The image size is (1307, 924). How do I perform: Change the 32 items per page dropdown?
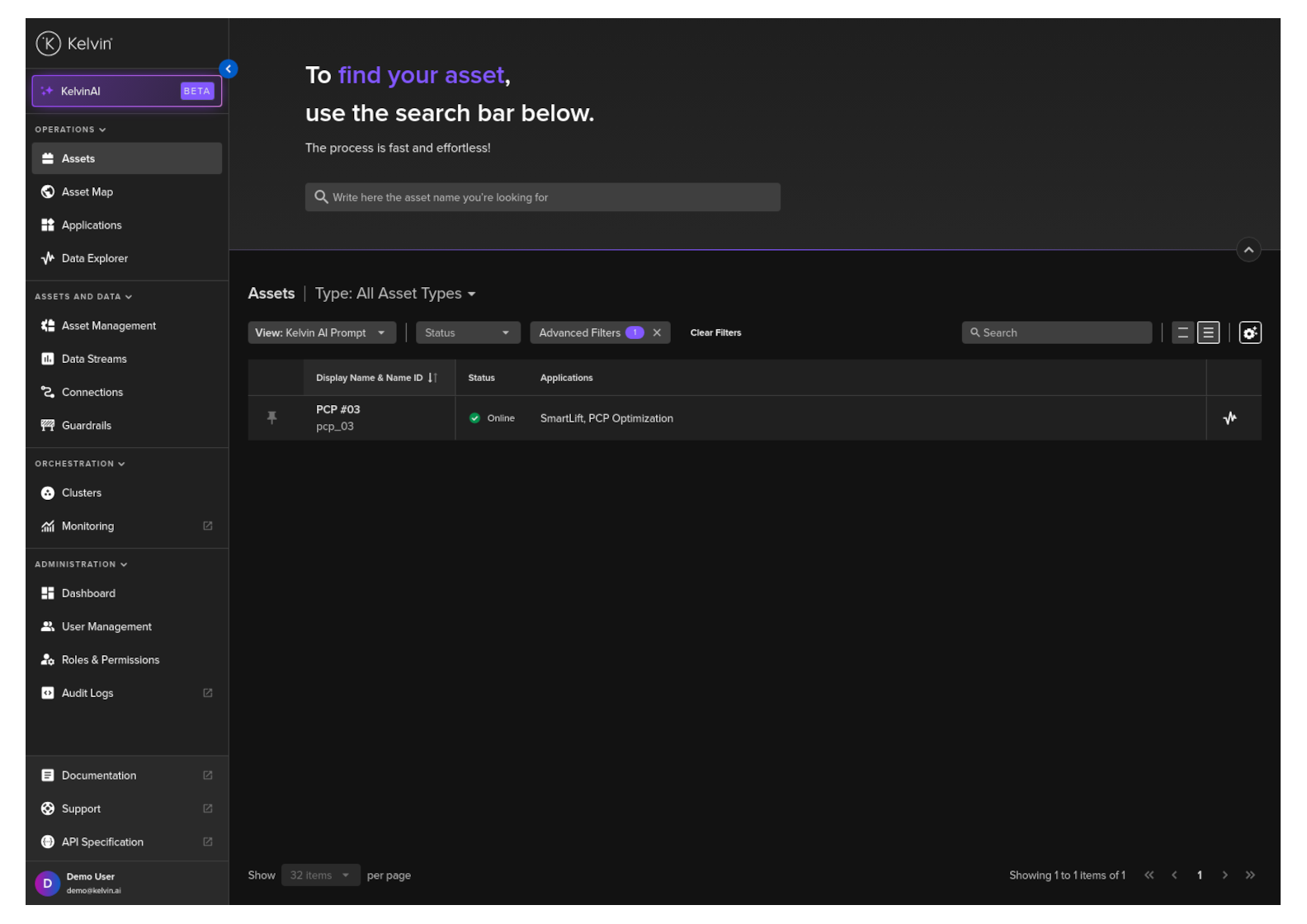pos(320,875)
